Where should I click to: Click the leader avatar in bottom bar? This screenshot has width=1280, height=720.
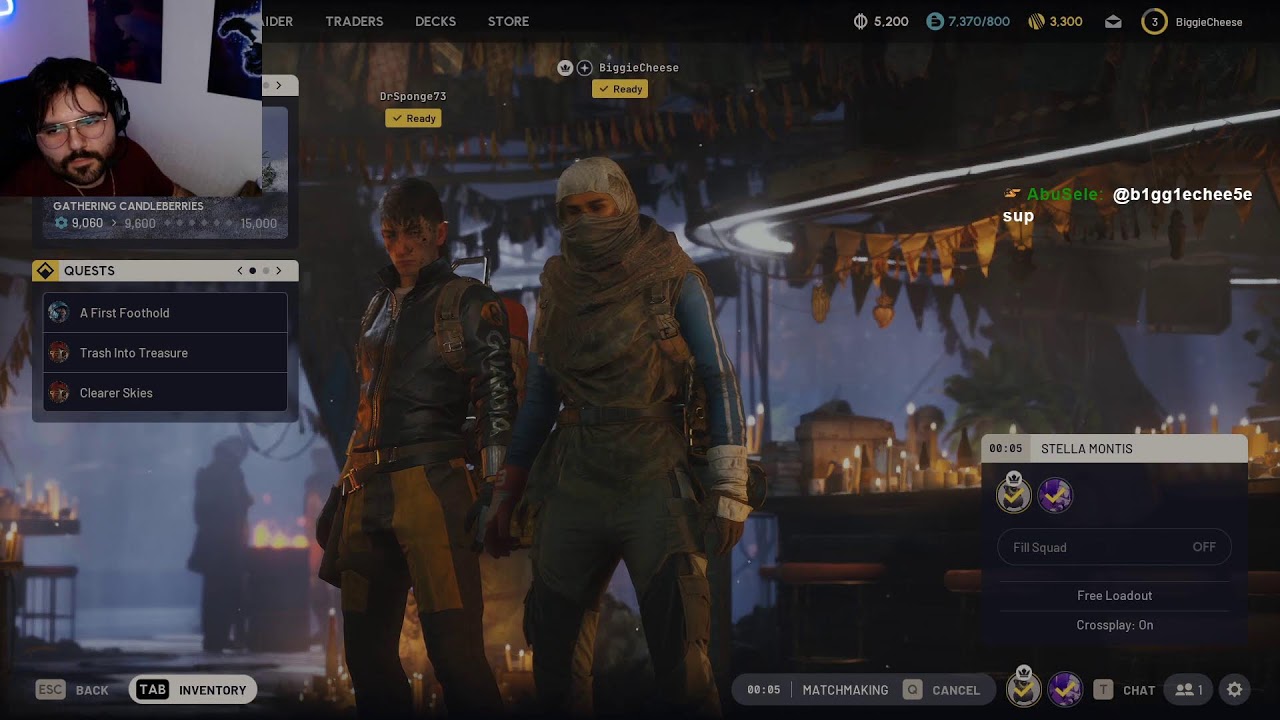pyautogui.click(x=1023, y=688)
